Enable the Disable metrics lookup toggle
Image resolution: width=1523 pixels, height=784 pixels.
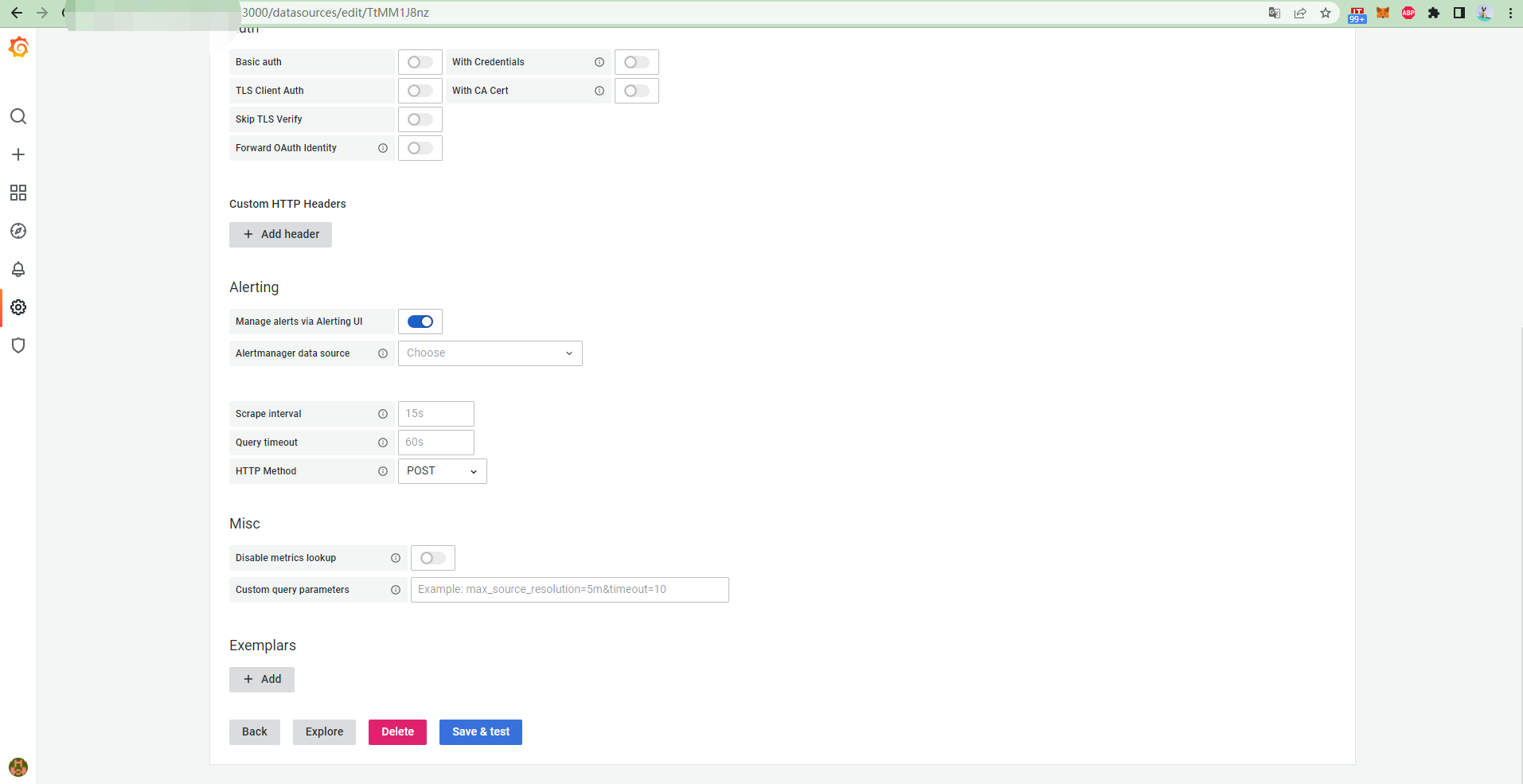[433, 558]
